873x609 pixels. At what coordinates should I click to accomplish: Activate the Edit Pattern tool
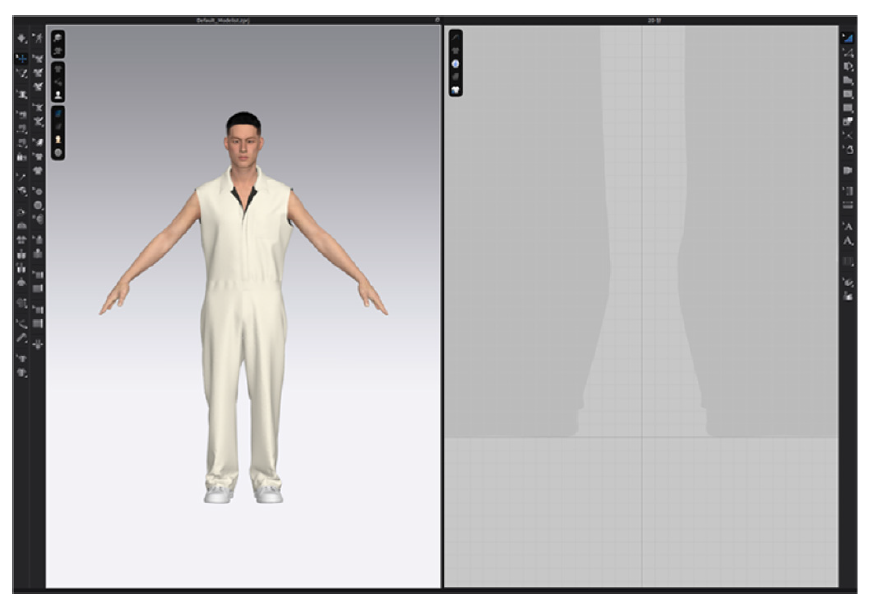pyautogui.click(x=851, y=51)
